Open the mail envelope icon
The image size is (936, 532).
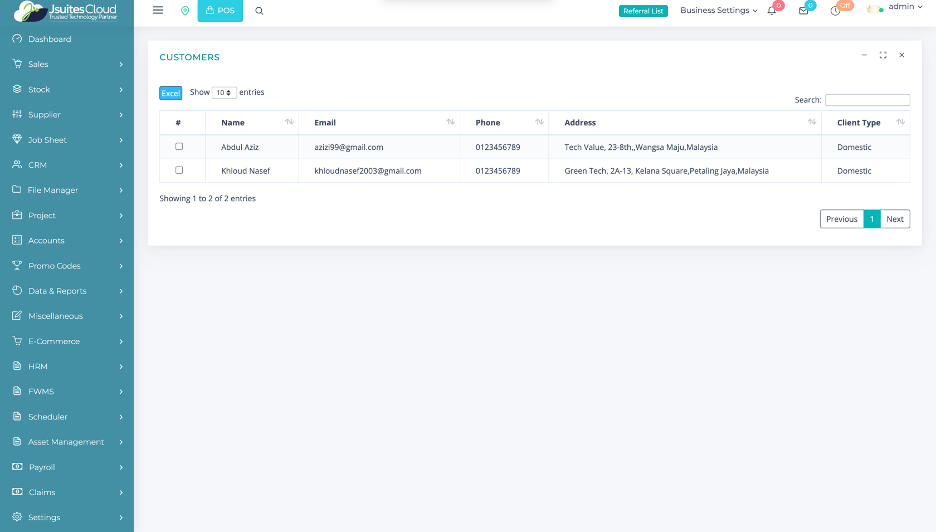coord(803,11)
